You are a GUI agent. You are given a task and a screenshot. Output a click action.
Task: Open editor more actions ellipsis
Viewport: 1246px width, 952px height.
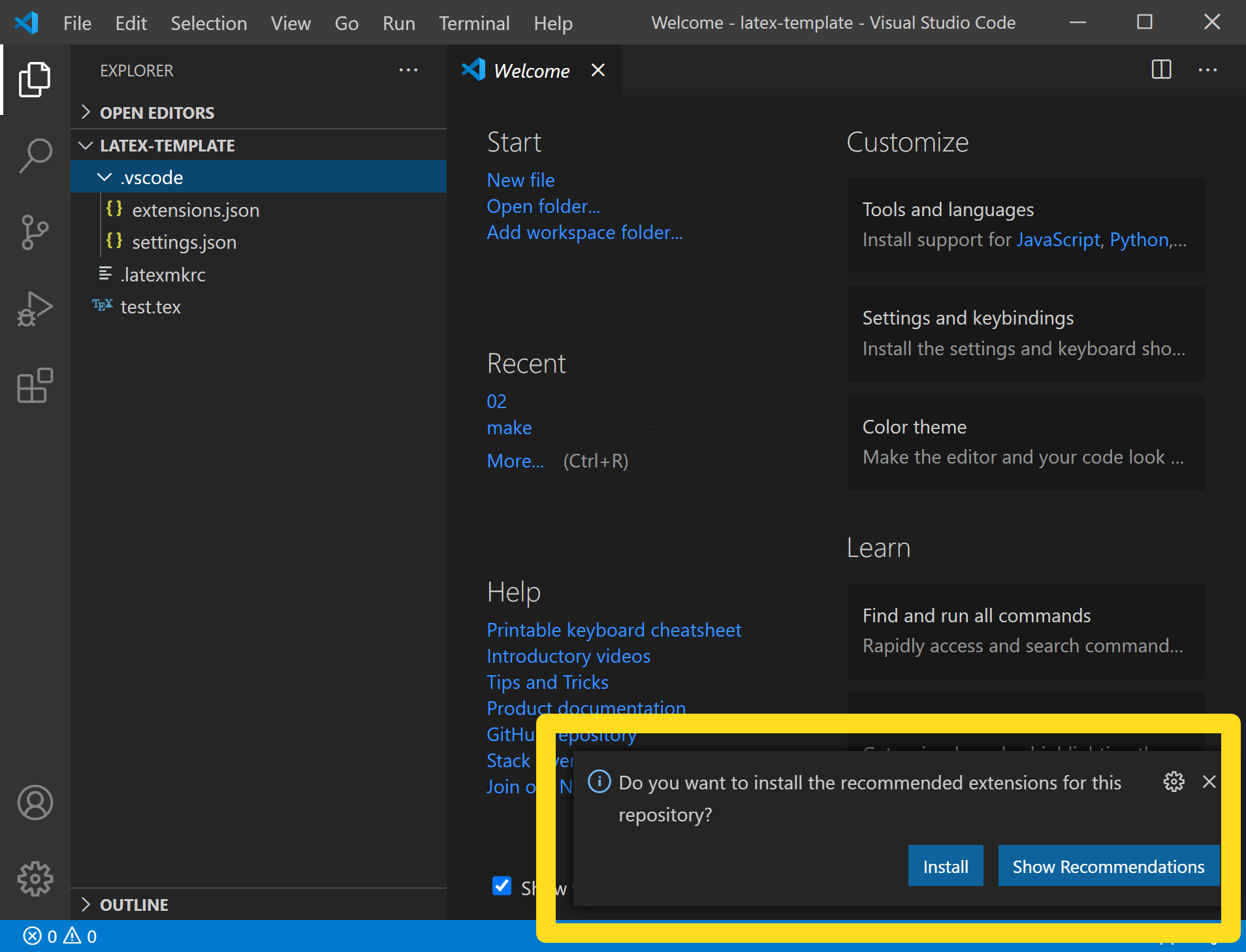point(1207,70)
